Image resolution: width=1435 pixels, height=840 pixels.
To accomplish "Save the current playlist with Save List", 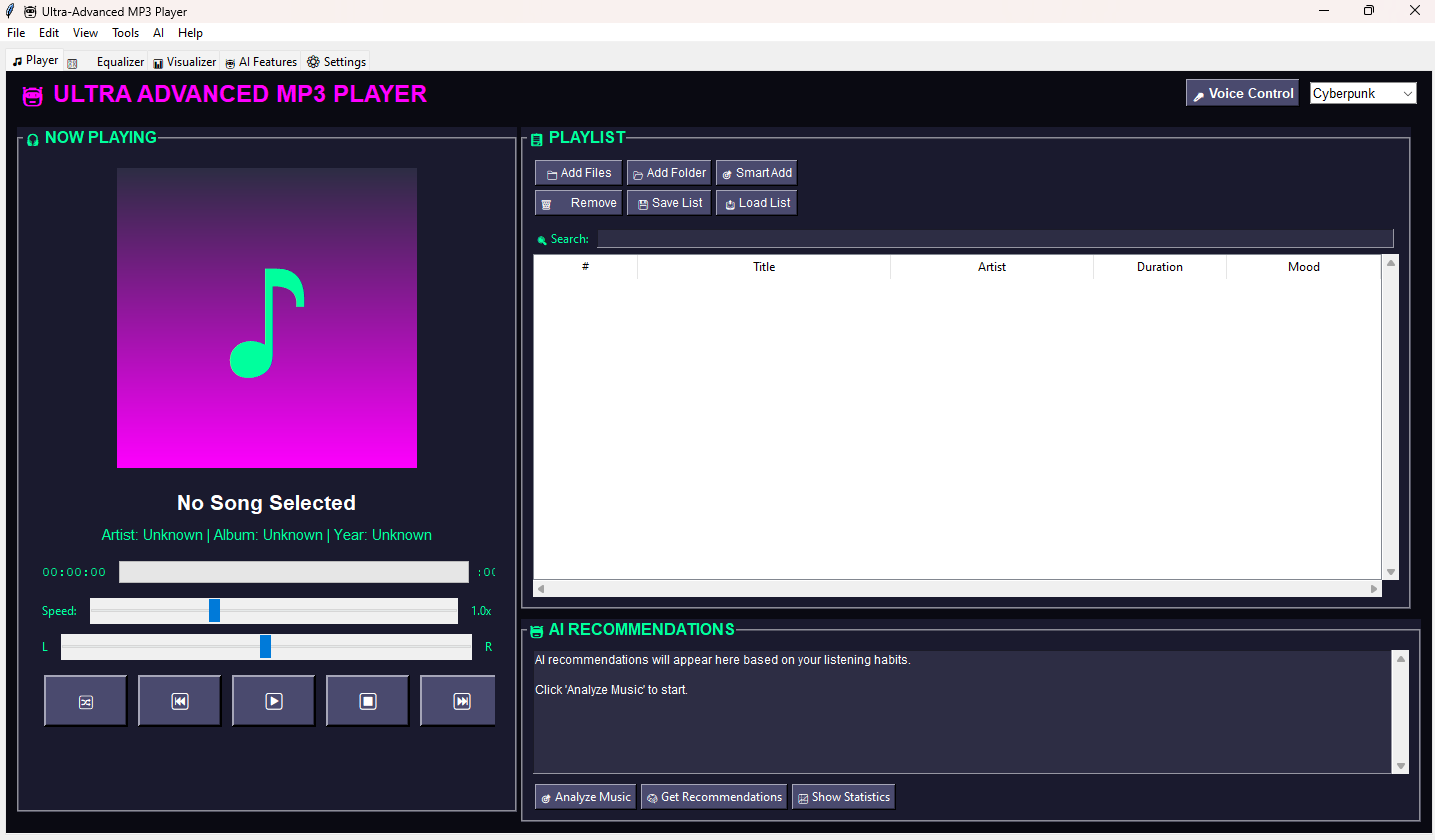I will [668, 203].
